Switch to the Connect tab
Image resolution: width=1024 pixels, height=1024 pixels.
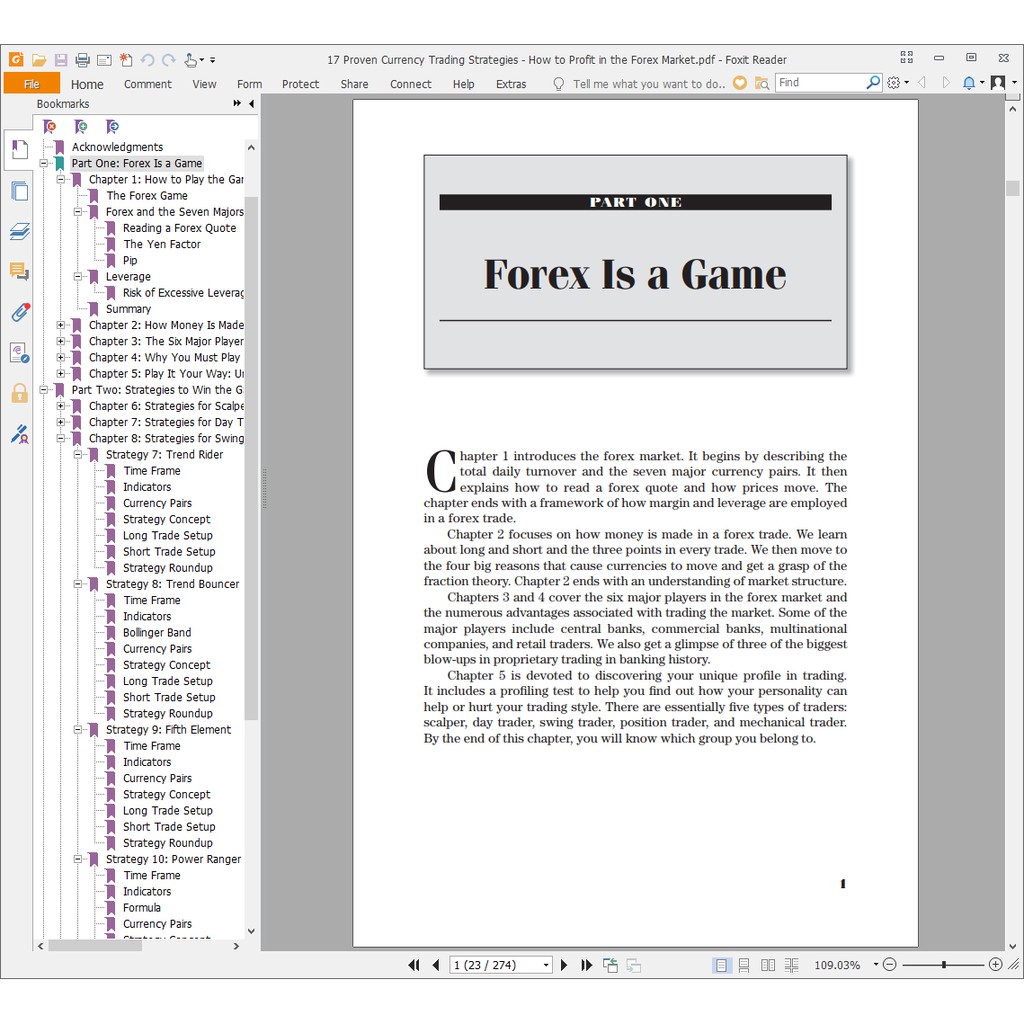point(411,84)
